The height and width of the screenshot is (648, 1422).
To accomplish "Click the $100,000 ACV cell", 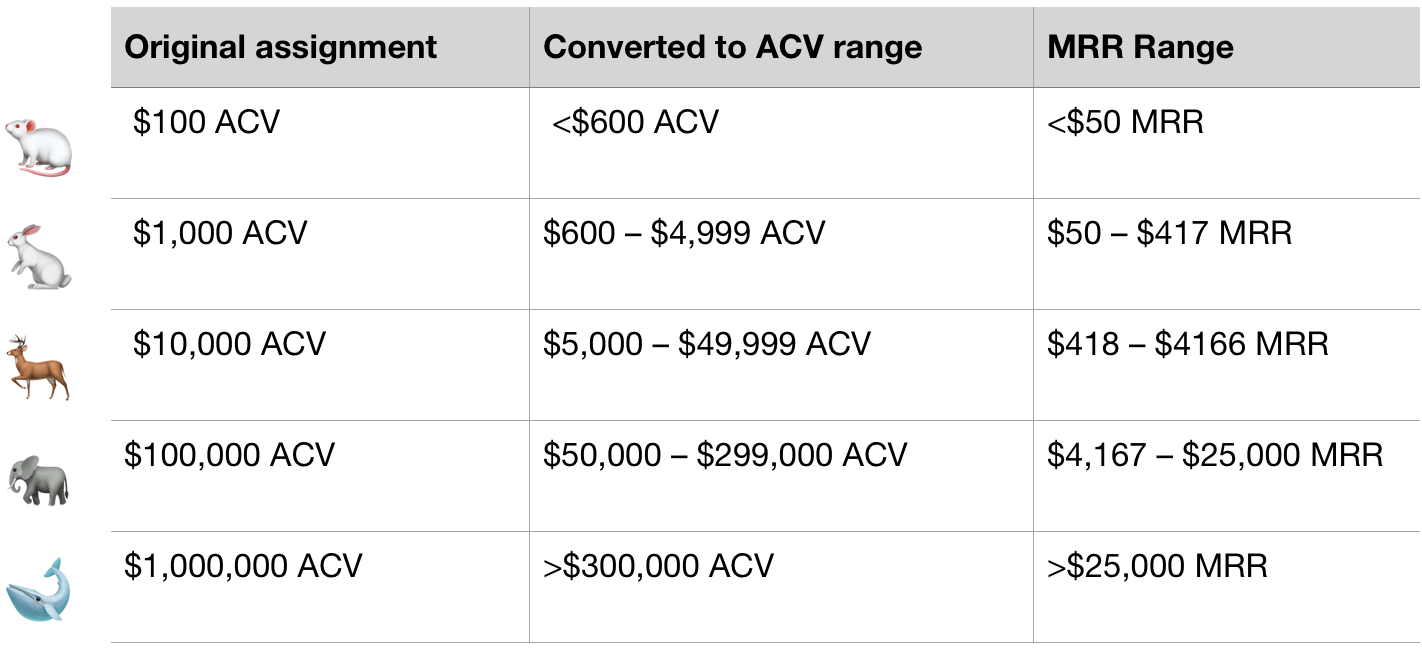I will click(320, 476).
